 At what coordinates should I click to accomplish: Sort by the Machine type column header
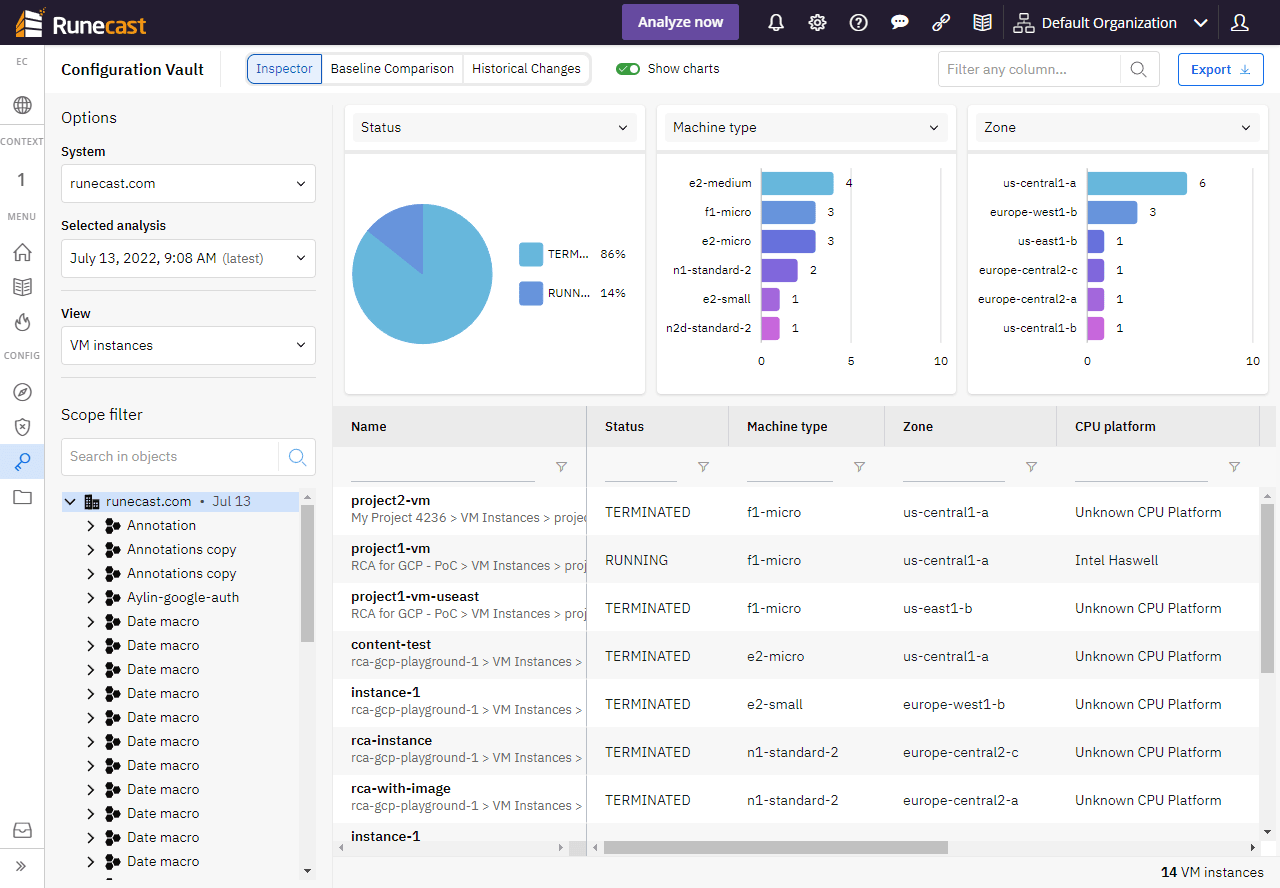point(787,427)
